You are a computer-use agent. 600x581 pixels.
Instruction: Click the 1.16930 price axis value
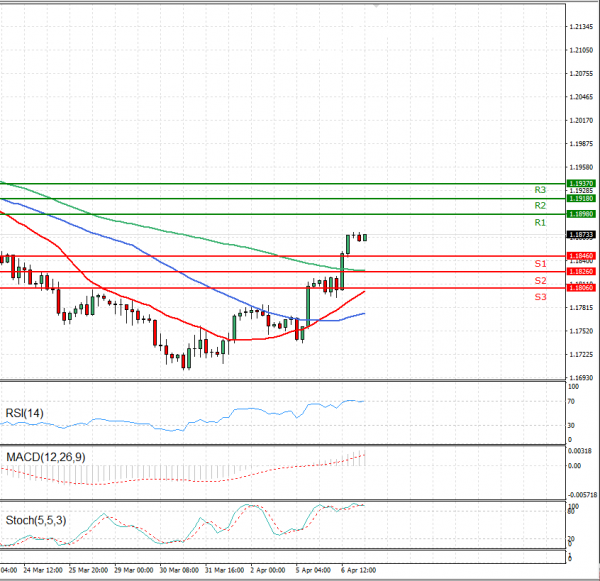581,378
